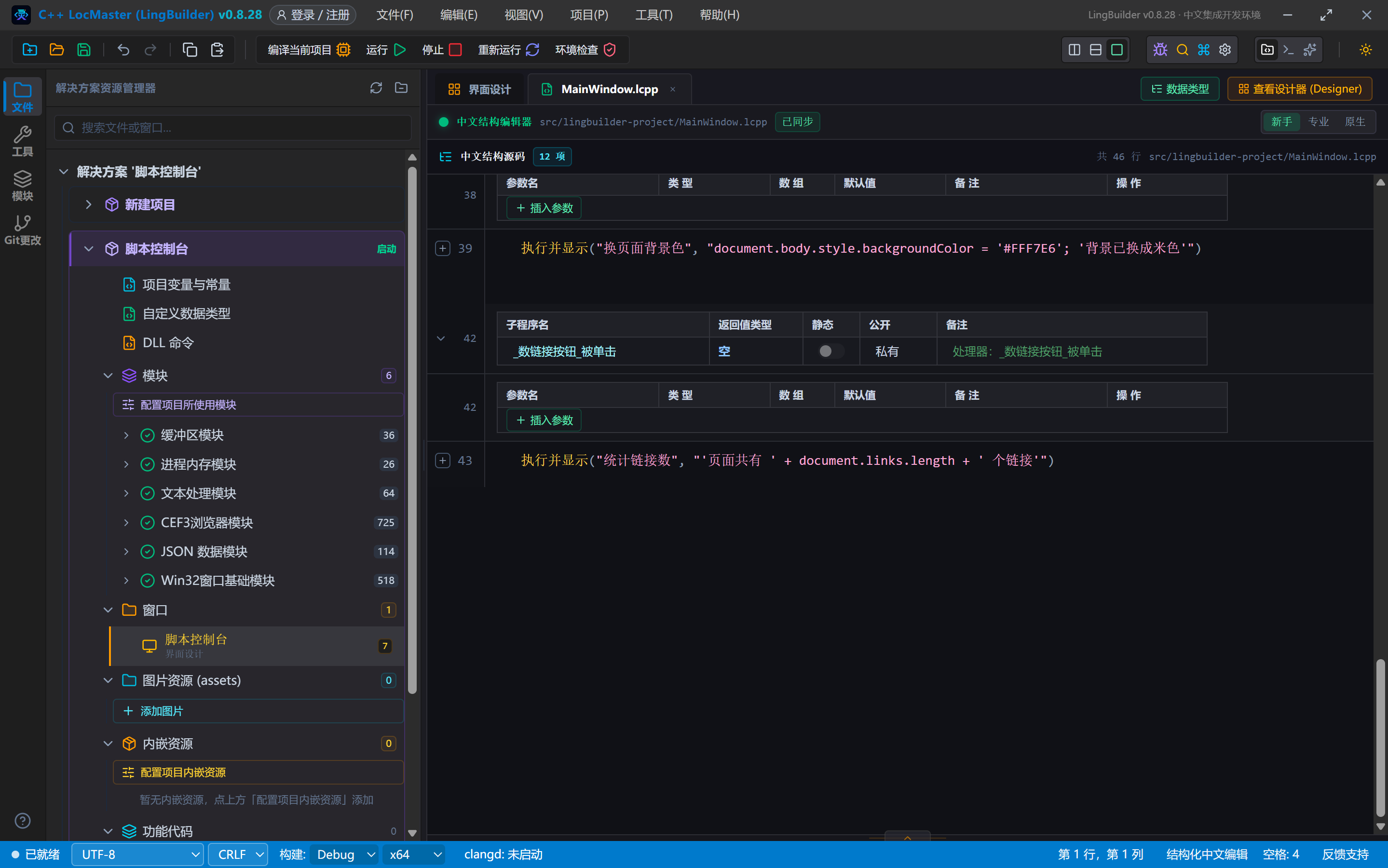Open the UTF-8 encoding dropdown
1388x868 pixels.
(x=137, y=854)
